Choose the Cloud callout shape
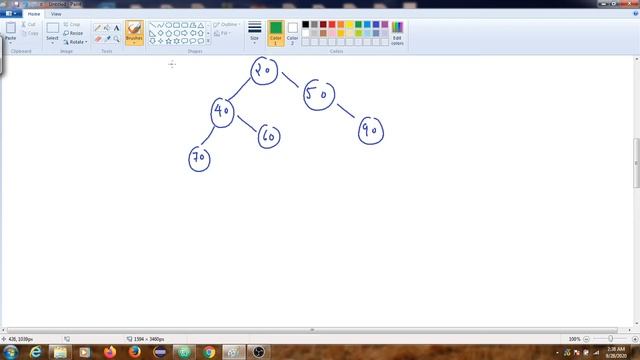 point(201,41)
